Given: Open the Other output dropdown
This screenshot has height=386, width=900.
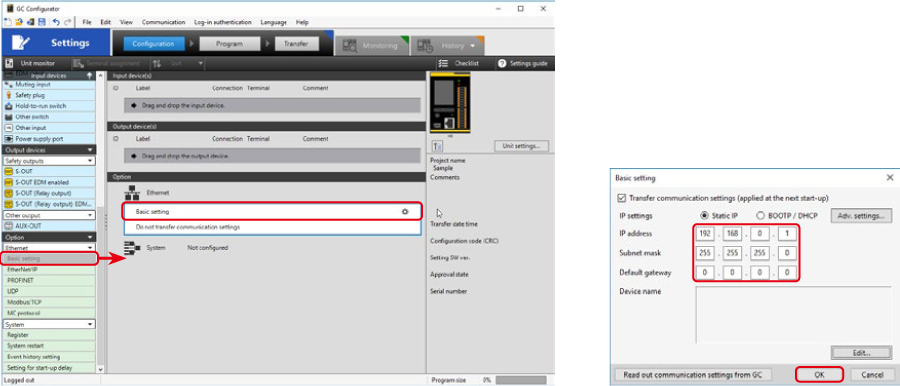Looking at the screenshot, I should pyautogui.click(x=49, y=215).
